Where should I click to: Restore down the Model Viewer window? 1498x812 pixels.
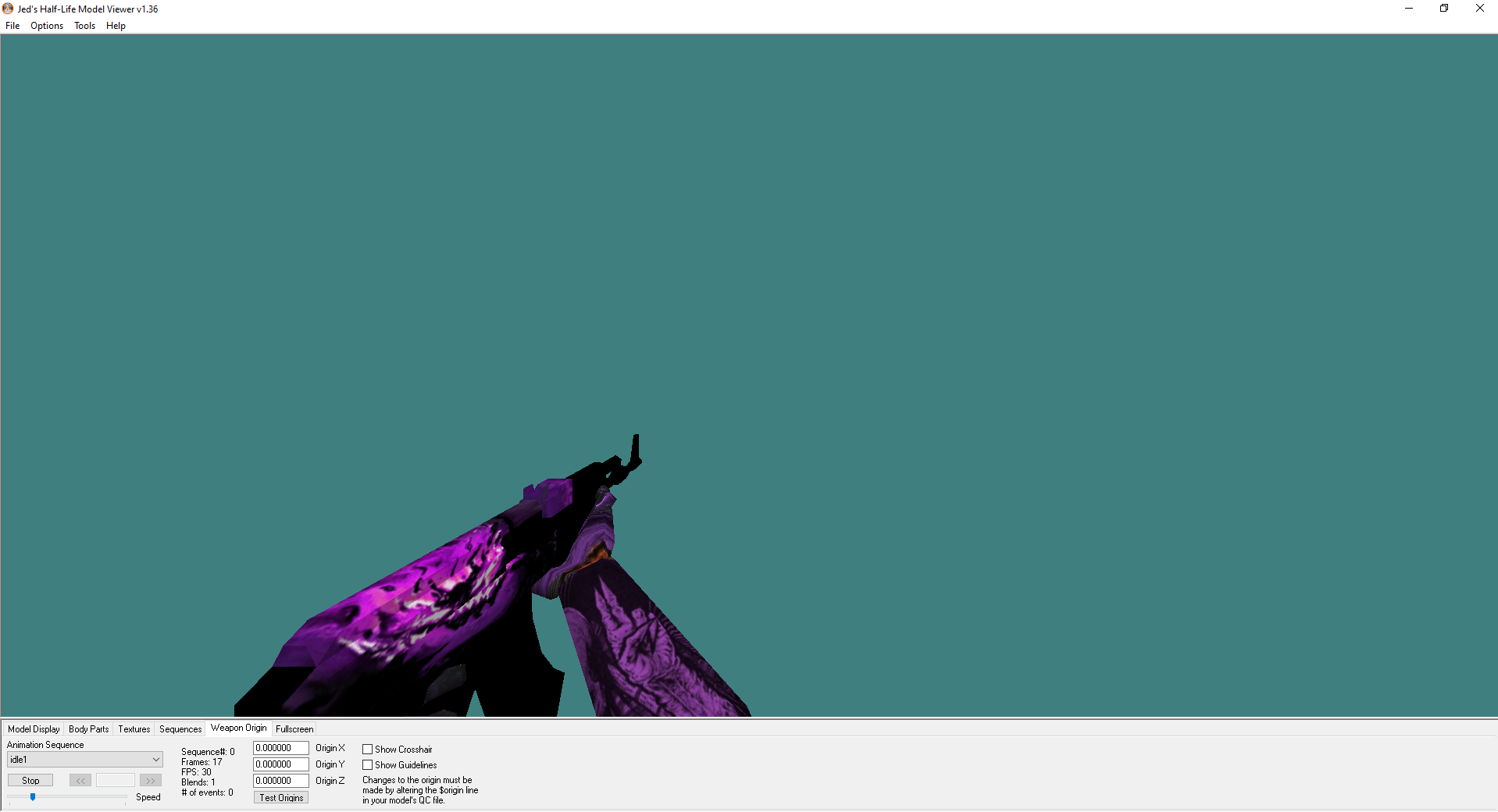tap(1444, 9)
